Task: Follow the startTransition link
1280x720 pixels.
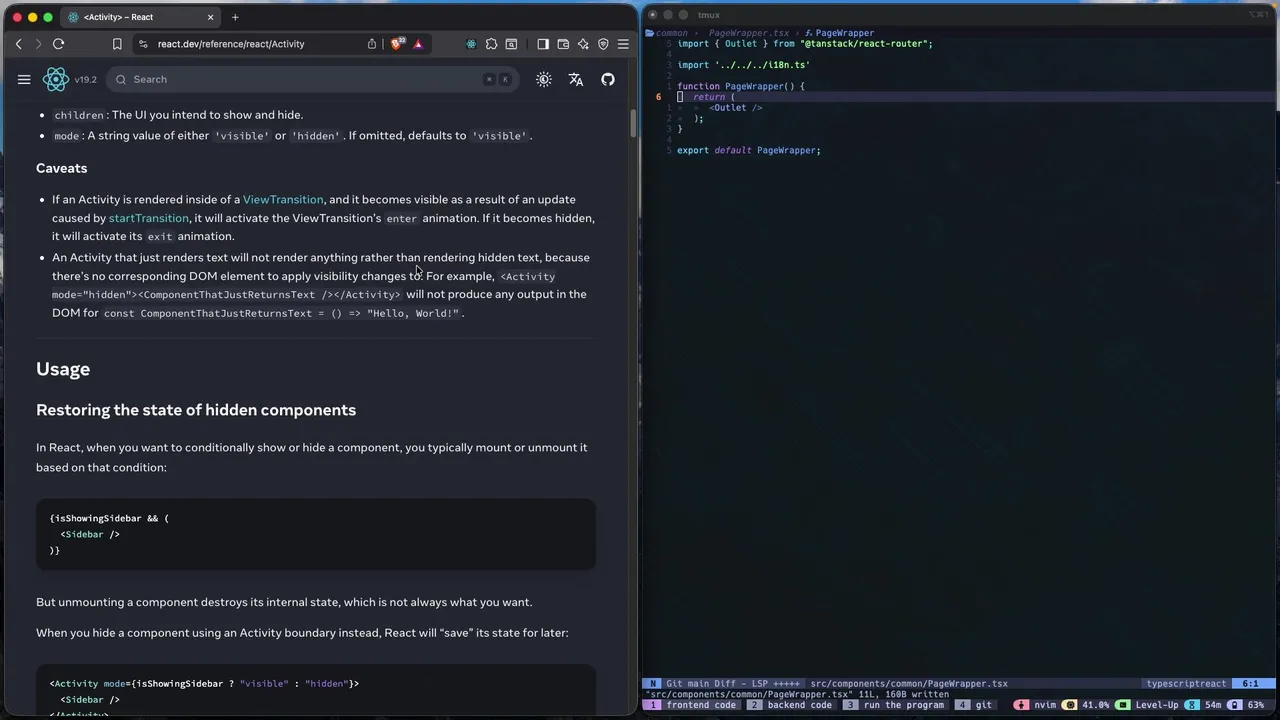Action: pyautogui.click(x=148, y=218)
